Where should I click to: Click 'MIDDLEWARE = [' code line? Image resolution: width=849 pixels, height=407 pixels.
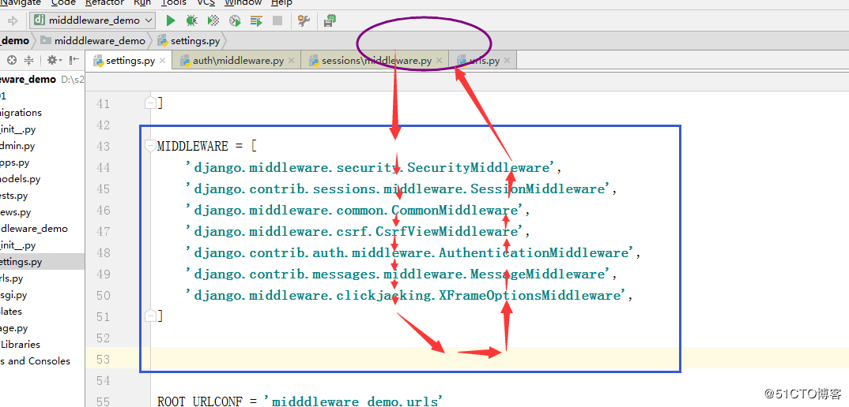coord(207,146)
